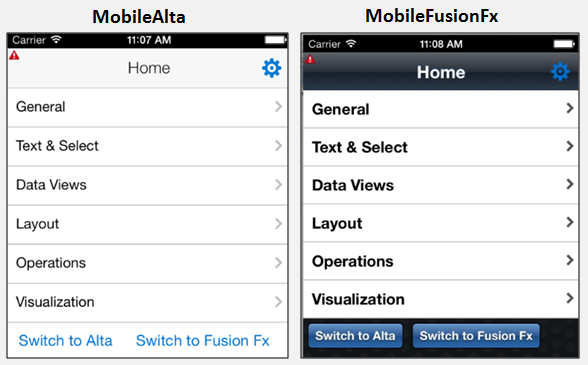Tap Wi-Fi icon in MobileAlta status bar
Screen dimensions: 588x365
(56, 39)
